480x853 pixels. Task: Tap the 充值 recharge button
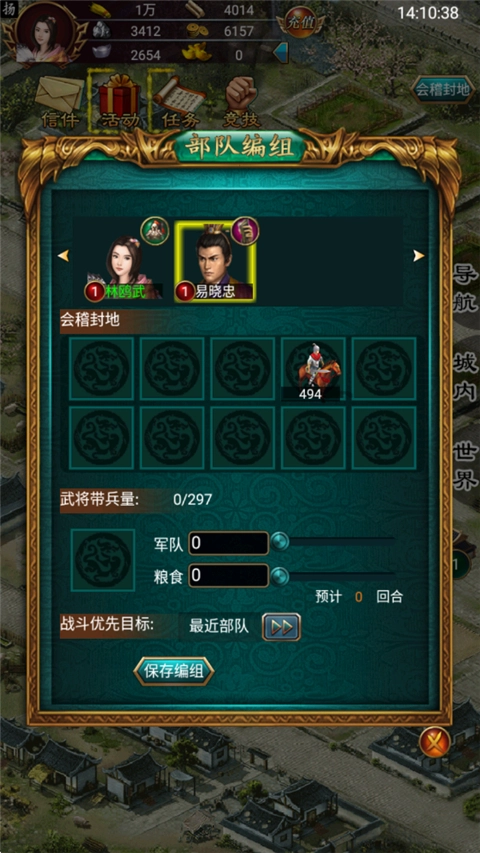[x=299, y=23]
